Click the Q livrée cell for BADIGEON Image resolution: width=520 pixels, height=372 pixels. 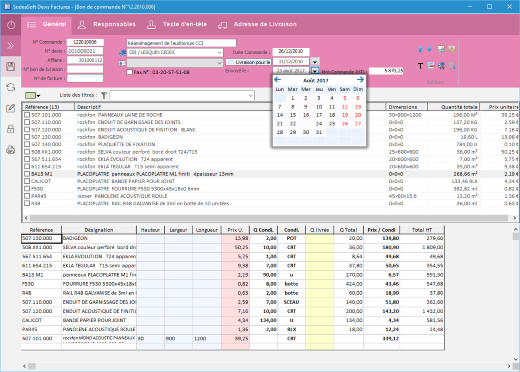(320, 238)
